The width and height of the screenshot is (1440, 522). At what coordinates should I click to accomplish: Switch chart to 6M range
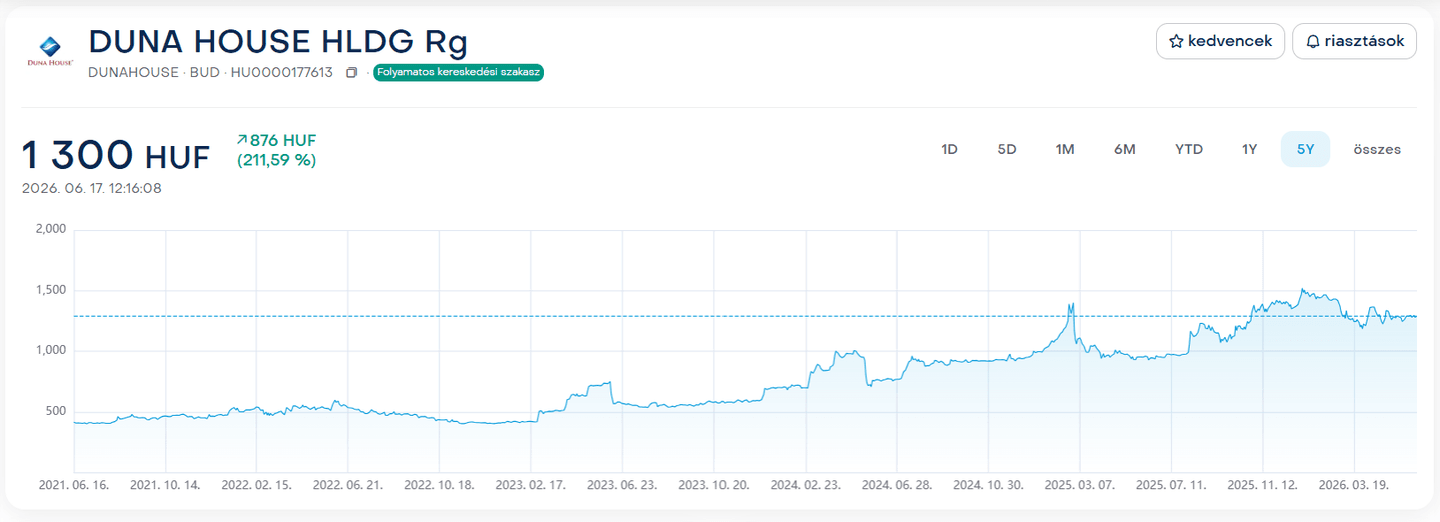click(x=1125, y=149)
